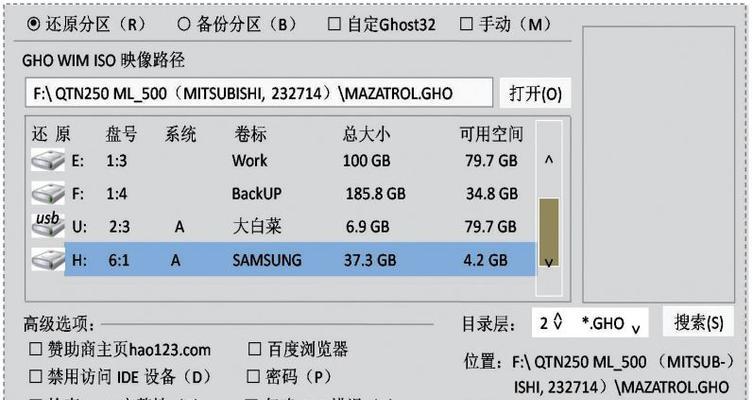This screenshot has width=753, height=400.
Task: Click the E: drive disk icon
Action: pos(46,161)
